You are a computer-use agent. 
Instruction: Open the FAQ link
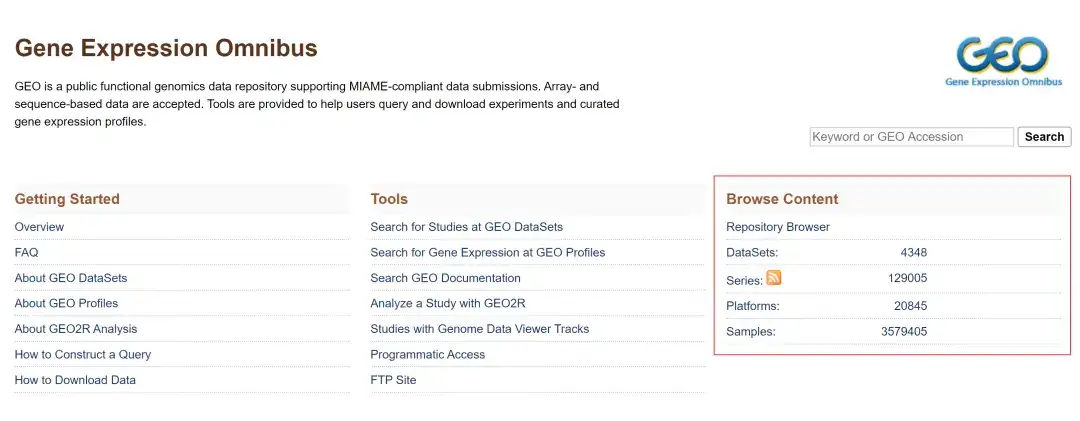pos(26,253)
